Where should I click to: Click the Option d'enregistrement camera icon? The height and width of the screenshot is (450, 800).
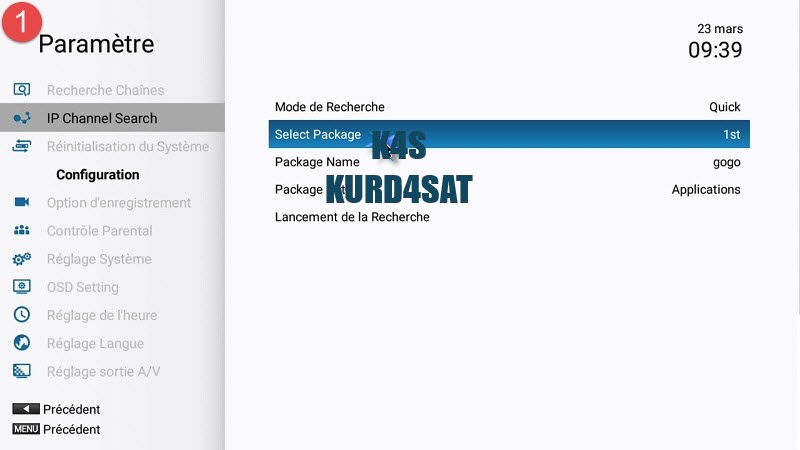[x=21, y=202]
